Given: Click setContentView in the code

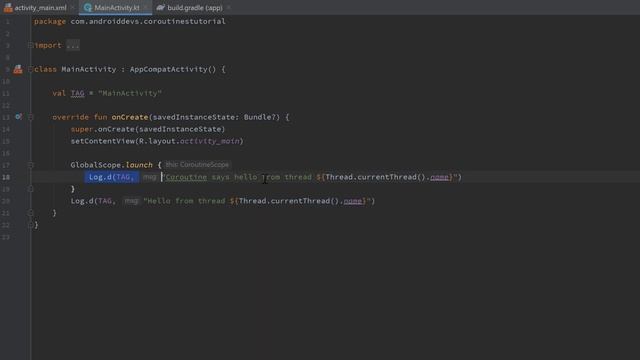Looking at the screenshot, I should coord(102,141).
